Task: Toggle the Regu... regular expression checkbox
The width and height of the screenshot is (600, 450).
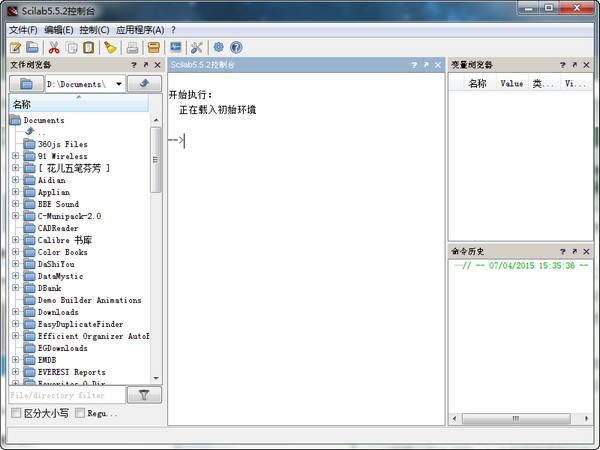Action: [80, 413]
